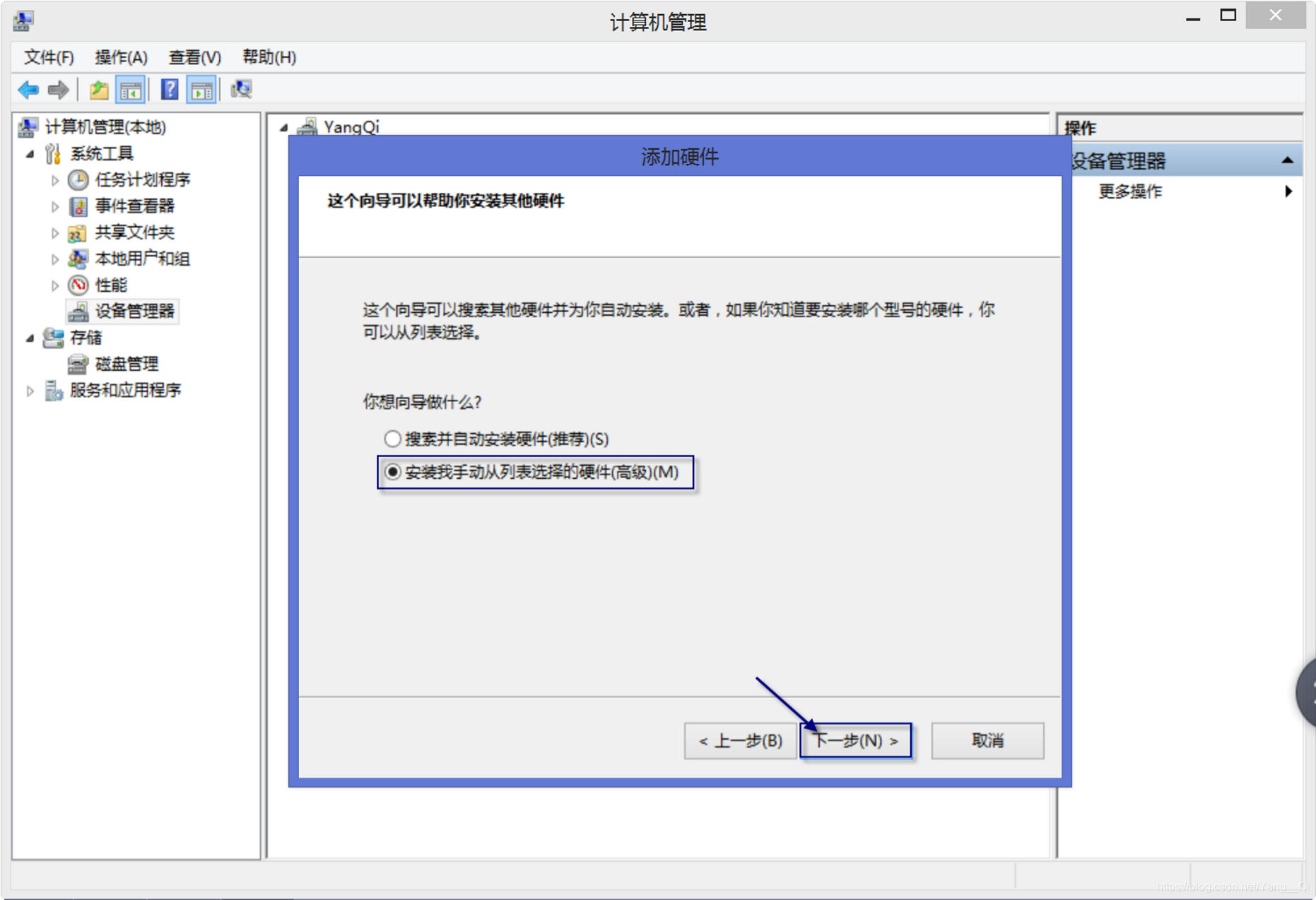The height and width of the screenshot is (900, 1316).
Task: Select 事件查看器 tree item label
Action: coord(134,206)
